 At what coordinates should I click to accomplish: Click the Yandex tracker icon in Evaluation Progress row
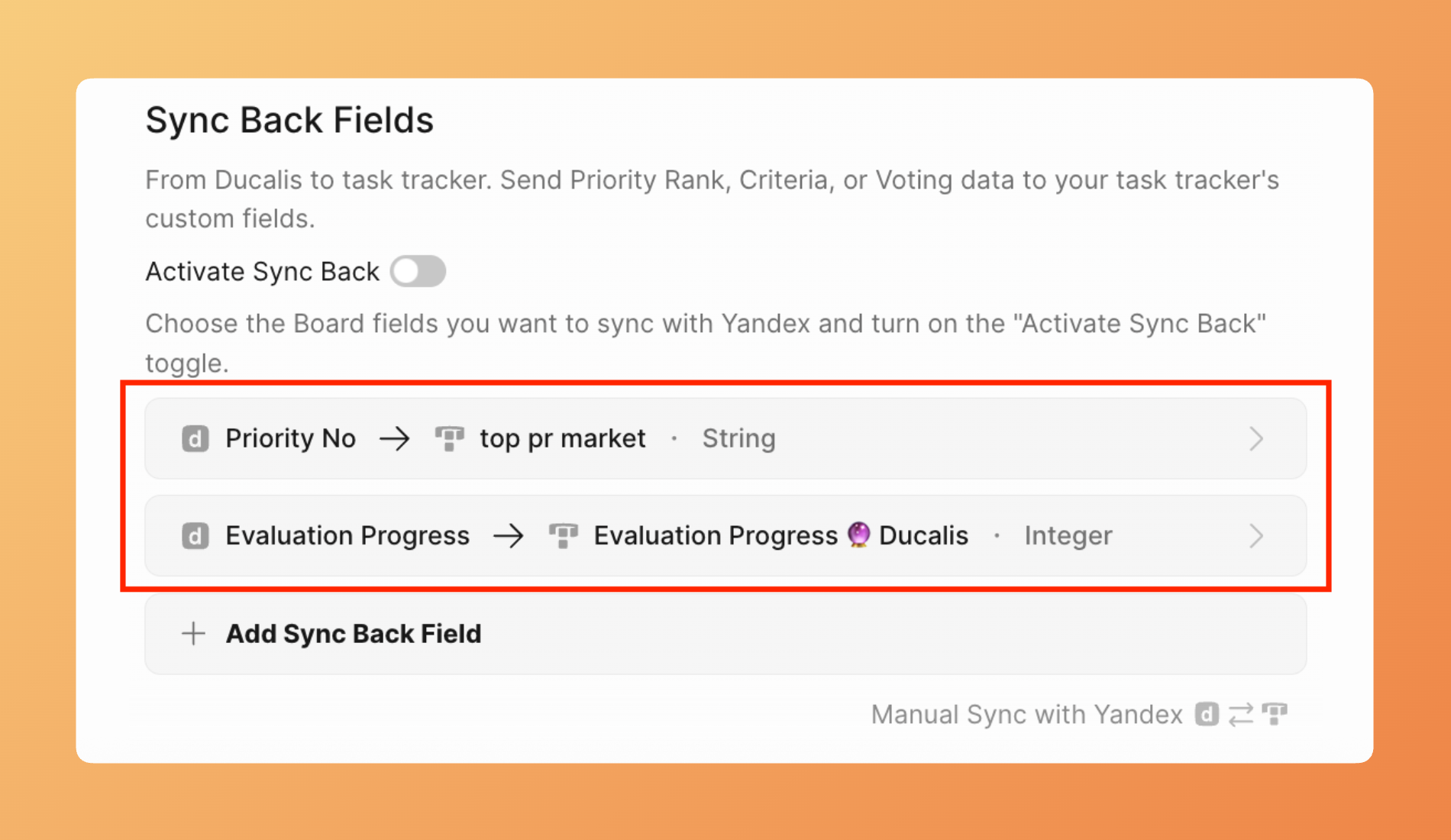click(563, 536)
